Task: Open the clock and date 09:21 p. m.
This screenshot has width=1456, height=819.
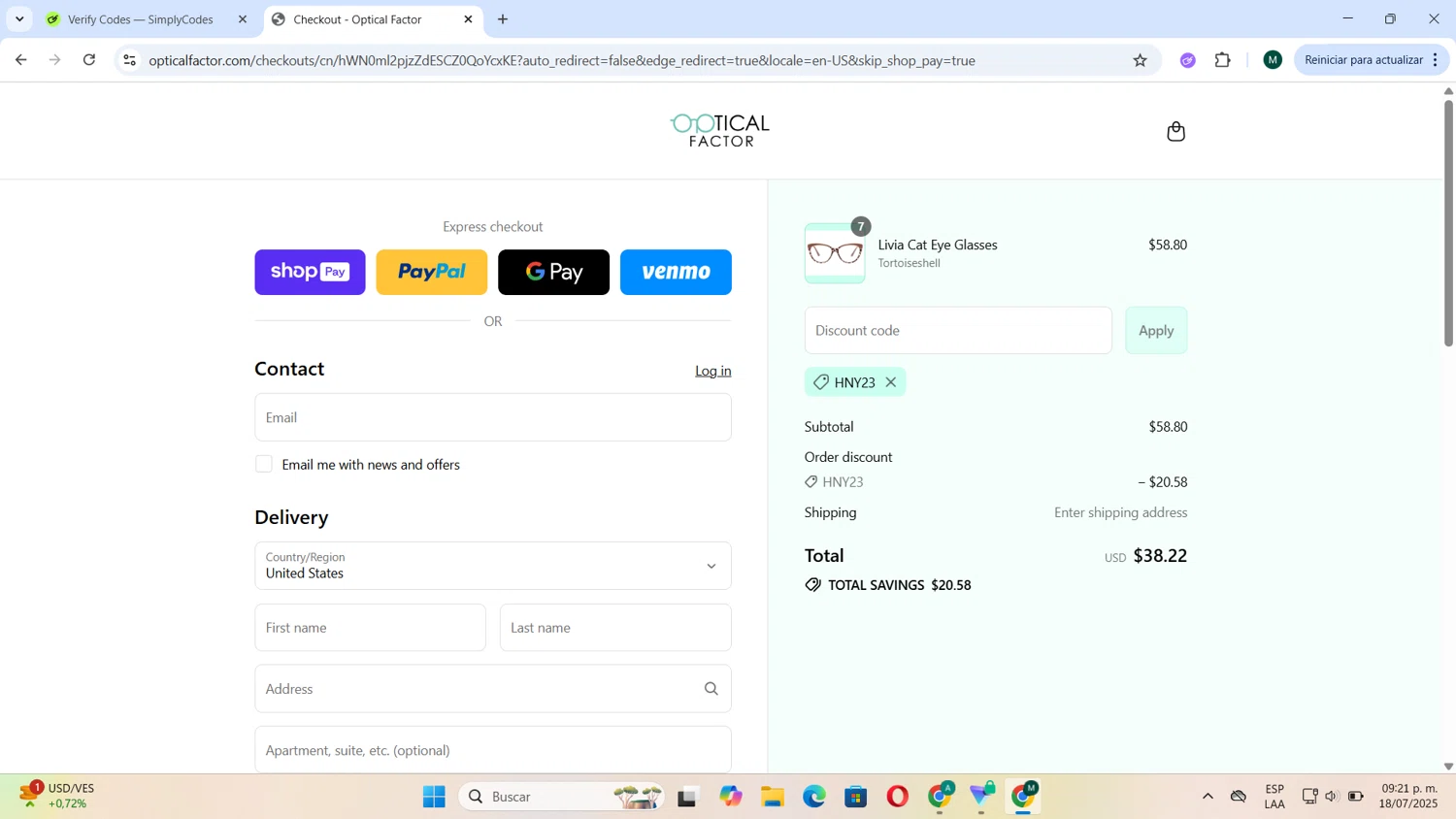Action: pyautogui.click(x=1408, y=796)
